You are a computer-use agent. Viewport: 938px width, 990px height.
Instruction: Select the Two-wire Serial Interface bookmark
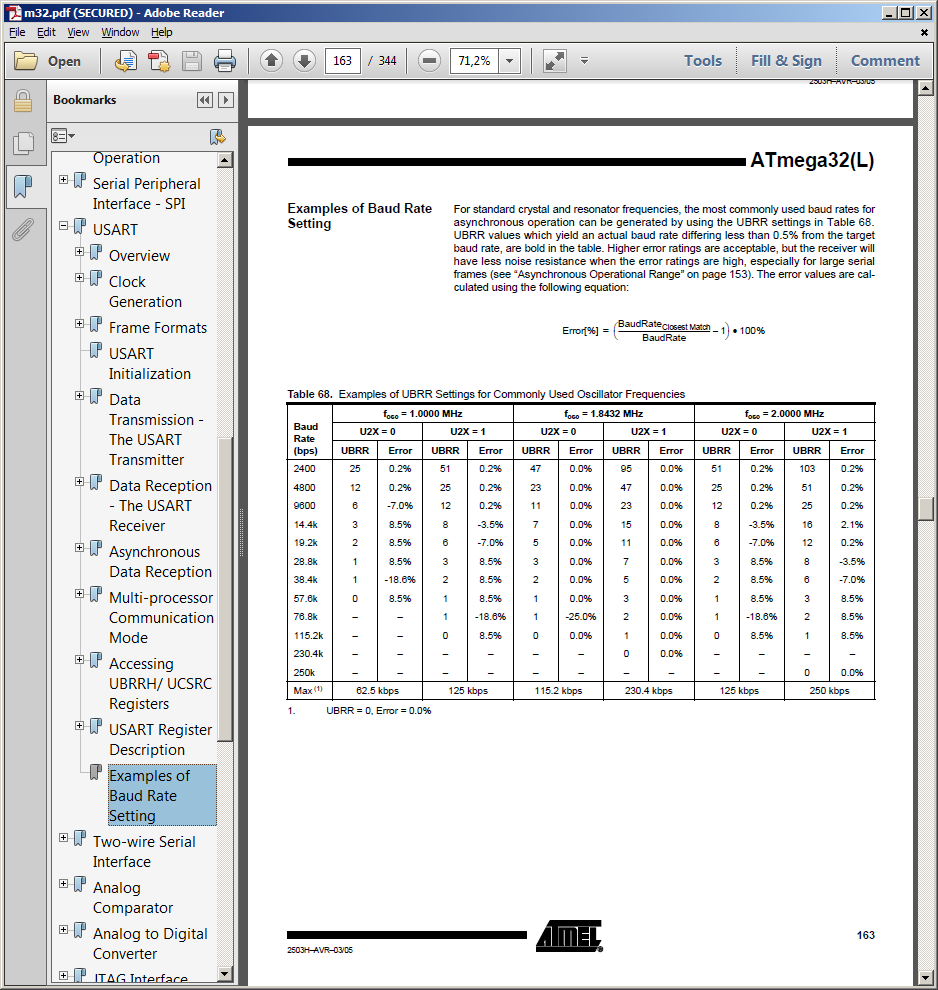(144, 852)
